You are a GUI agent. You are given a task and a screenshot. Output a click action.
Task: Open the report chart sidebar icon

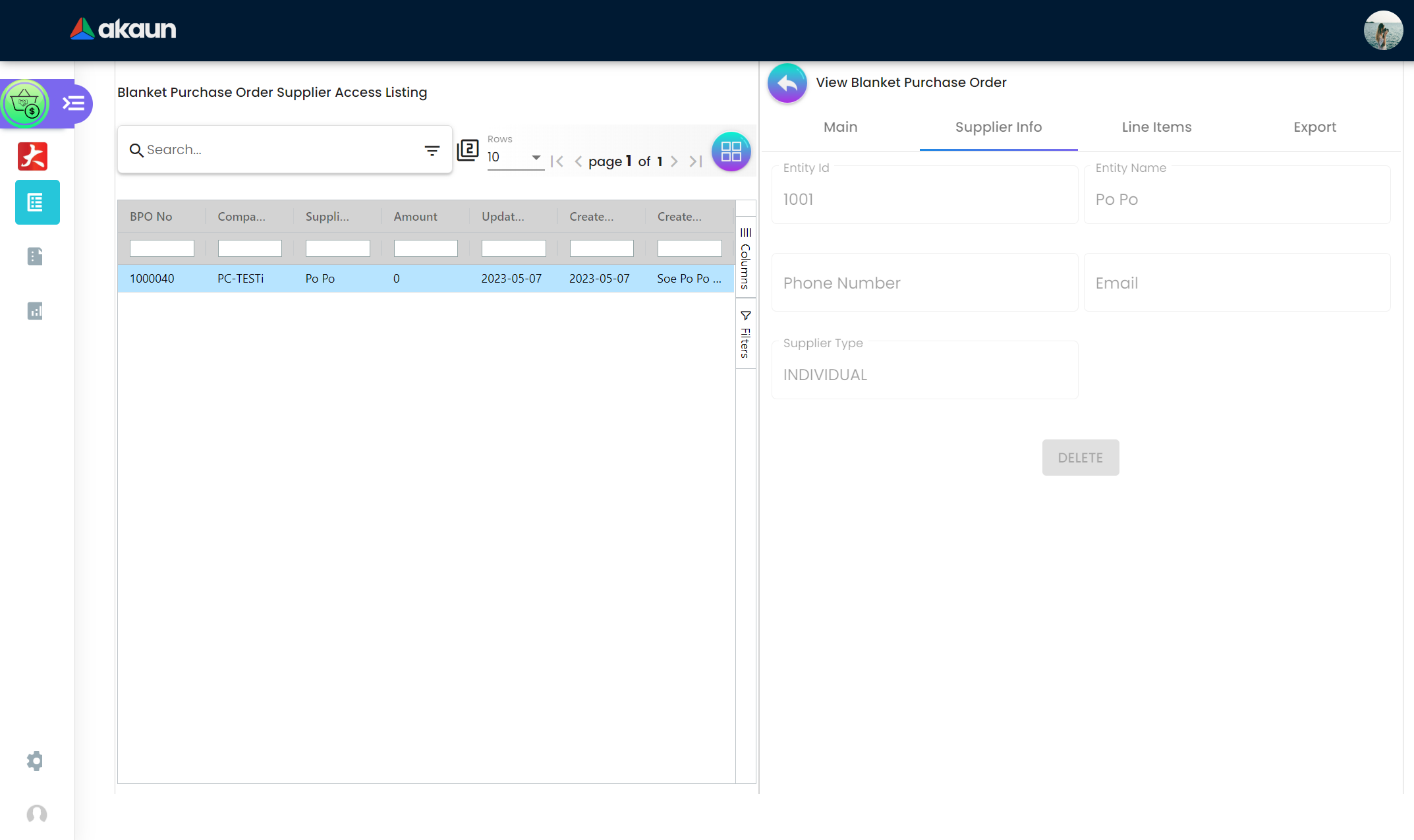36,311
